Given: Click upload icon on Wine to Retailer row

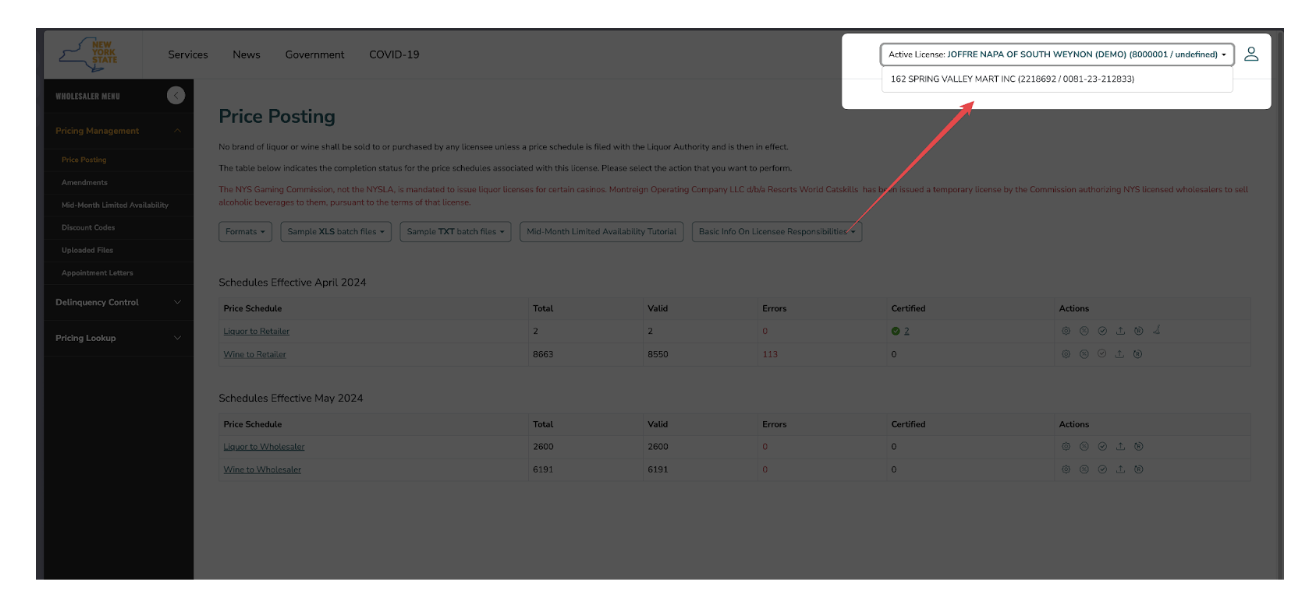Looking at the screenshot, I should click(1121, 353).
